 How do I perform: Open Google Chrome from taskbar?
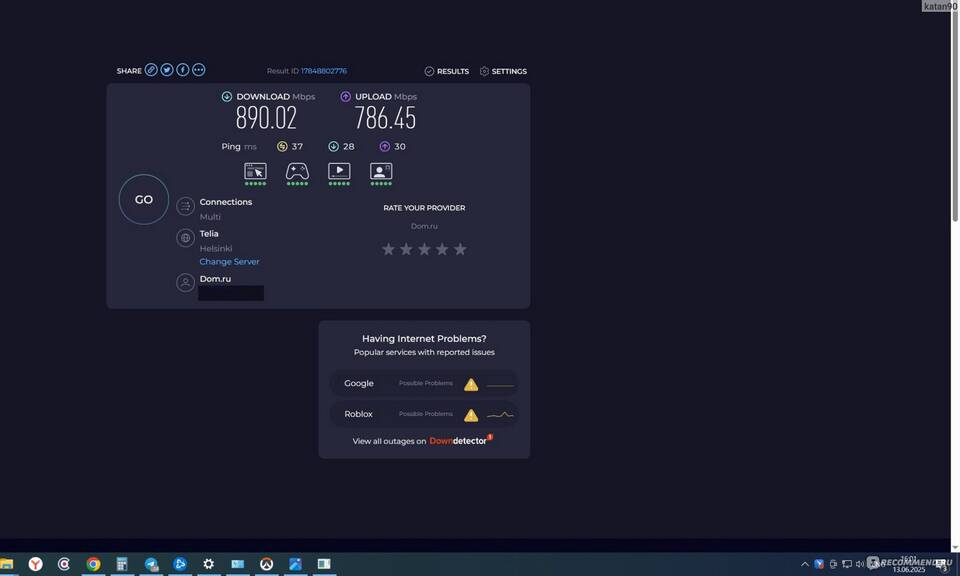point(93,564)
